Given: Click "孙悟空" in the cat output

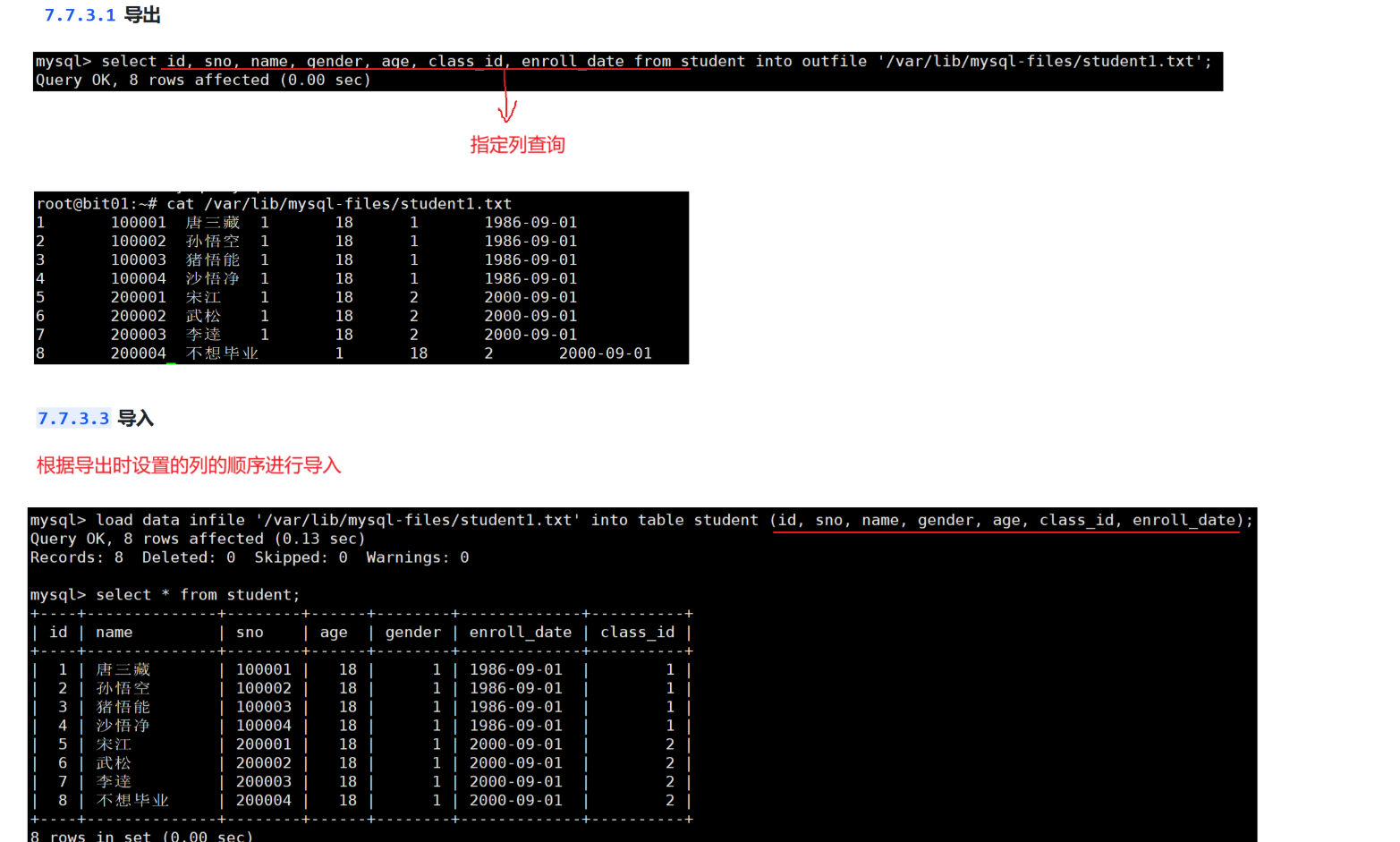Looking at the screenshot, I should tap(213, 242).
